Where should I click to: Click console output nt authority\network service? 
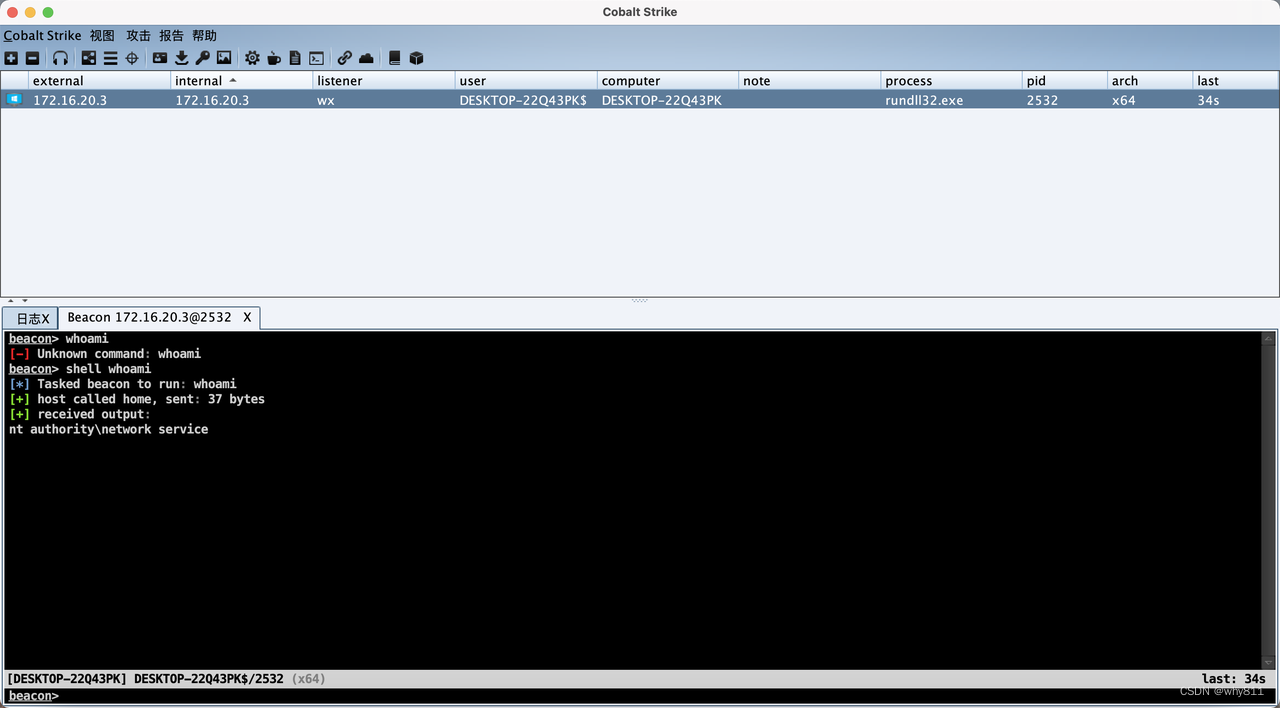(x=109, y=429)
